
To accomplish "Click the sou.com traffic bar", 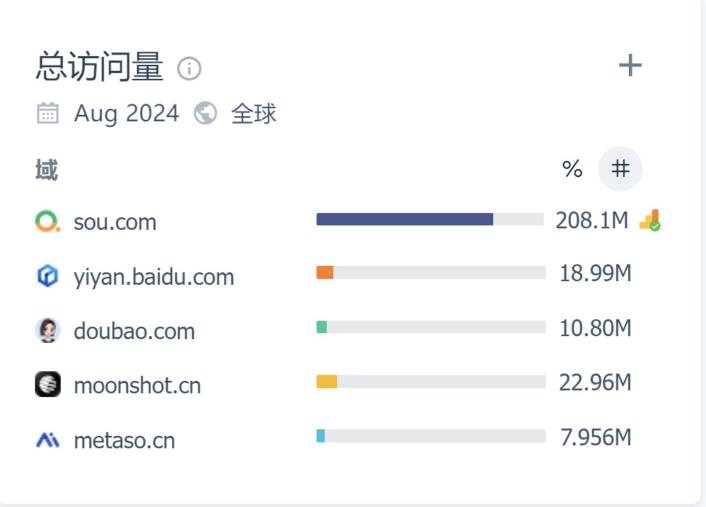I will [x=405, y=219].
